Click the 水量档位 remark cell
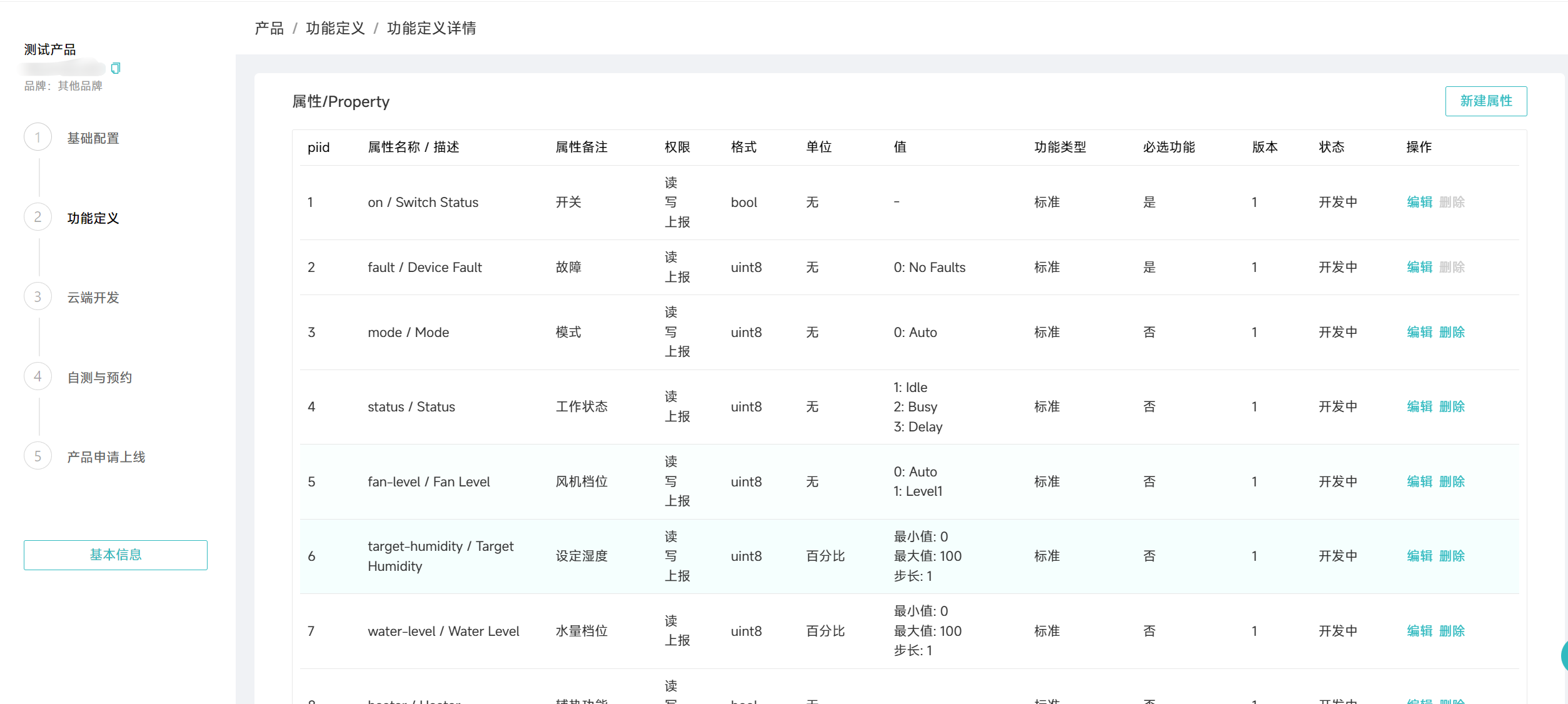The height and width of the screenshot is (704, 1568). click(581, 631)
